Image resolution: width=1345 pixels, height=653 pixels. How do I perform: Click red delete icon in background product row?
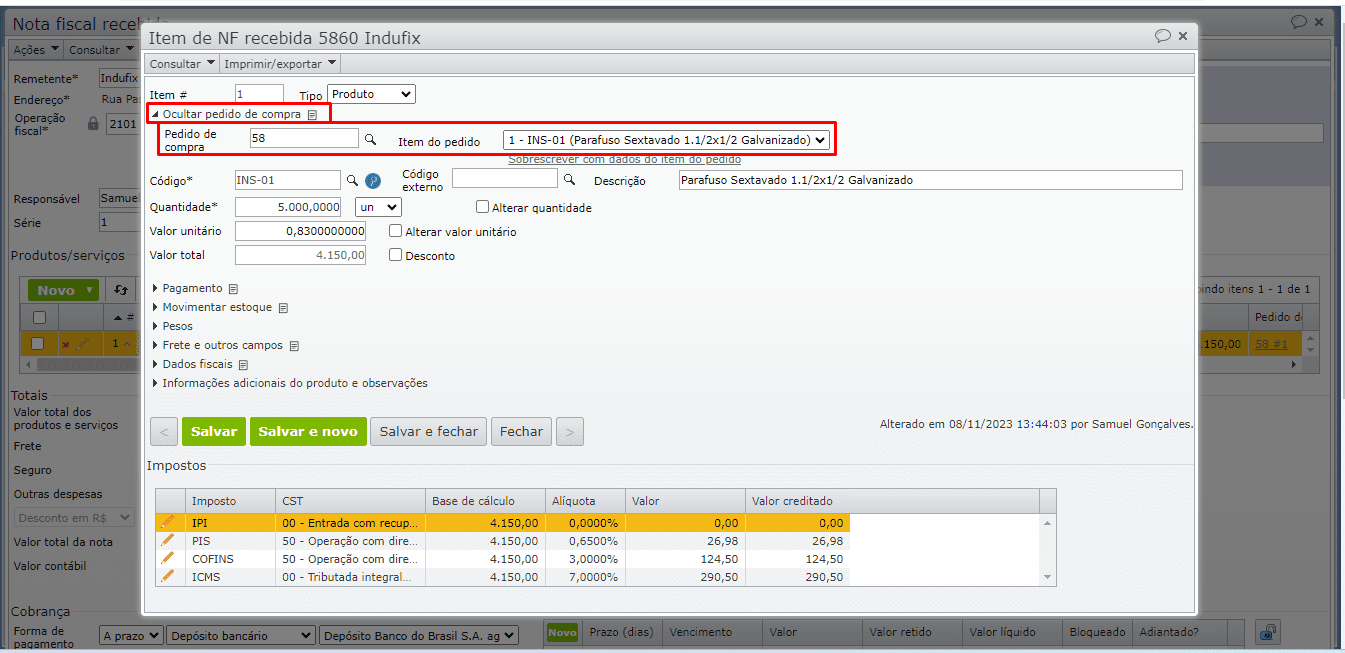pyautogui.click(x=66, y=344)
